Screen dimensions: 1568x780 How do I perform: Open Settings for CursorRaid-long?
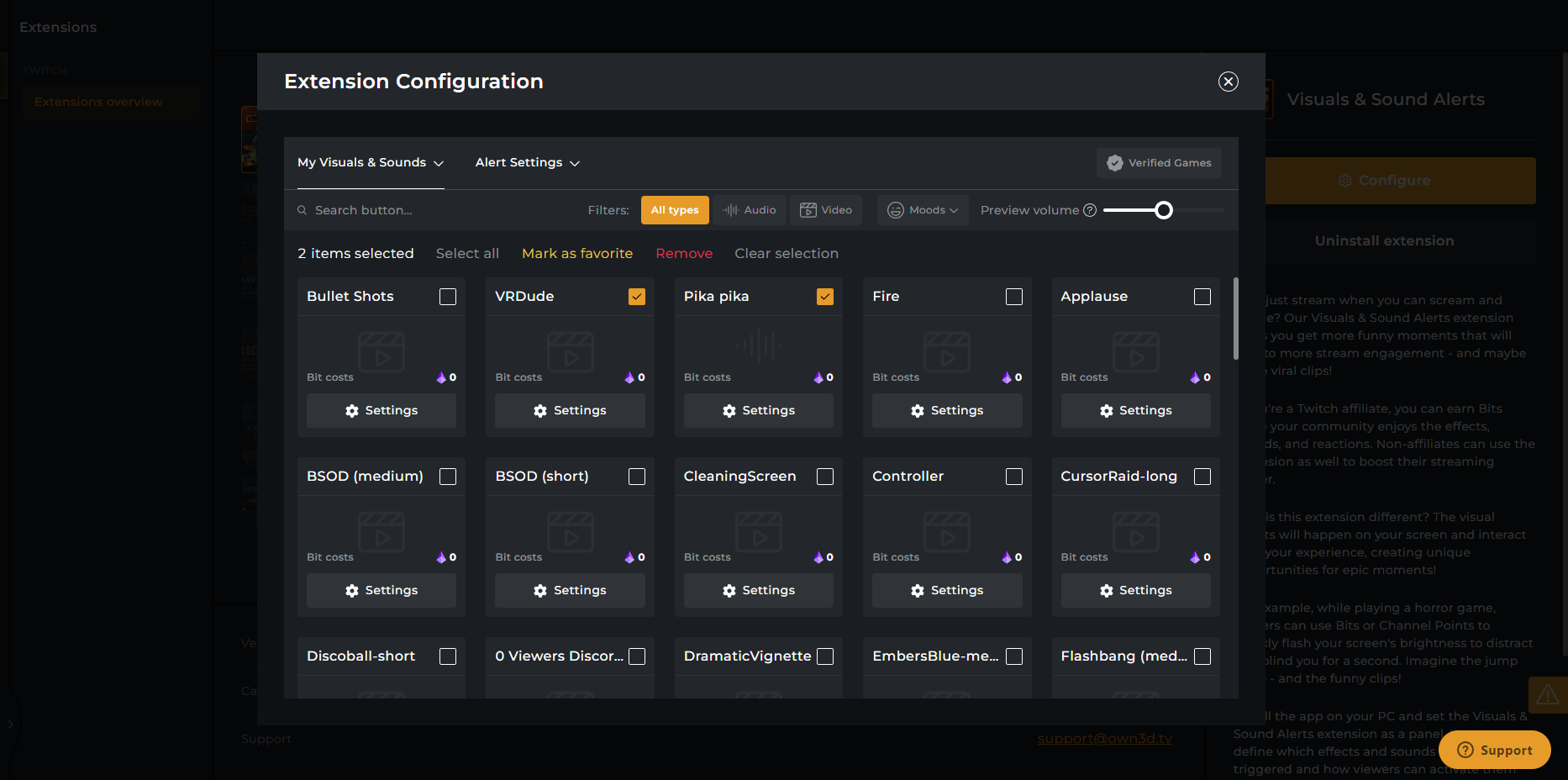pyautogui.click(x=1136, y=591)
